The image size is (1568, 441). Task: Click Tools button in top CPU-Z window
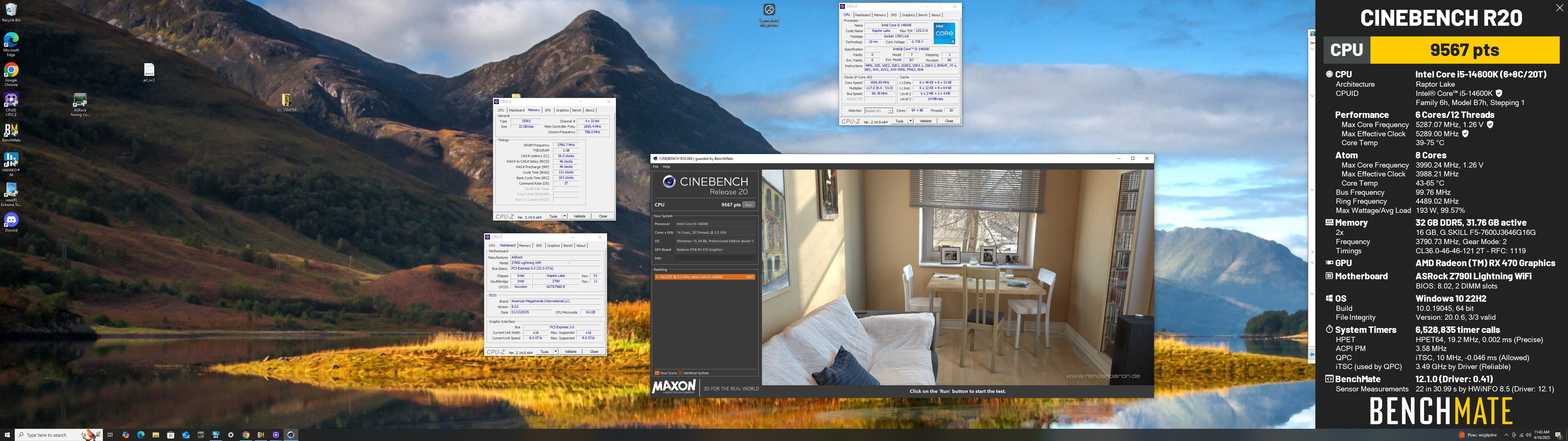coord(899,121)
